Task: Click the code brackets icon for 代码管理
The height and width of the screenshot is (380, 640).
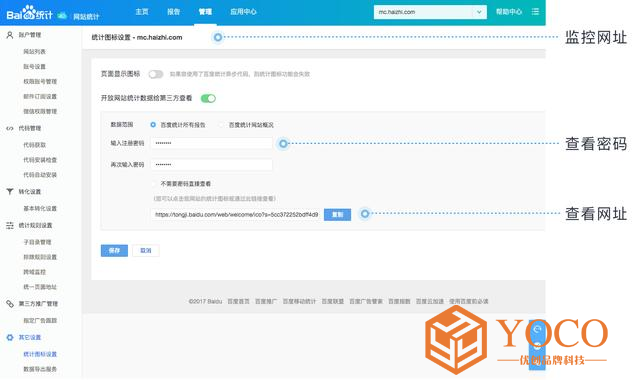Action: [x=10, y=129]
